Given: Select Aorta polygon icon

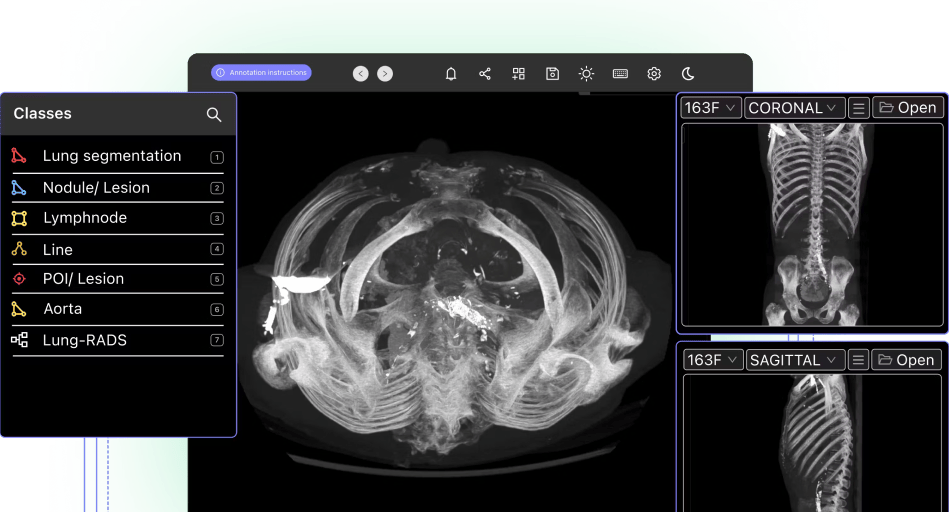Looking at the screenshot, I should click(19, 309).
